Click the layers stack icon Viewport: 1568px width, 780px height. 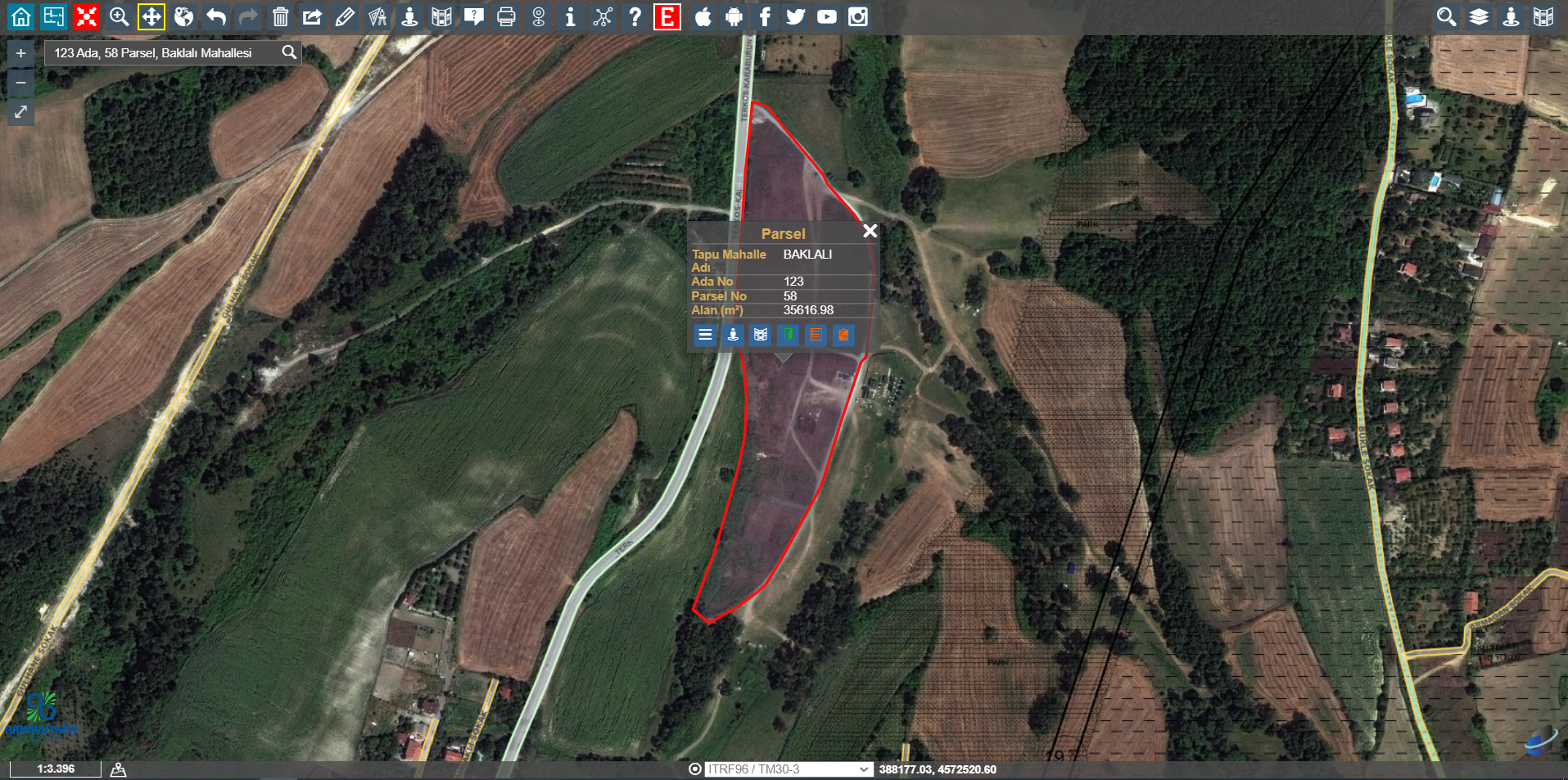click(1479, 16)
